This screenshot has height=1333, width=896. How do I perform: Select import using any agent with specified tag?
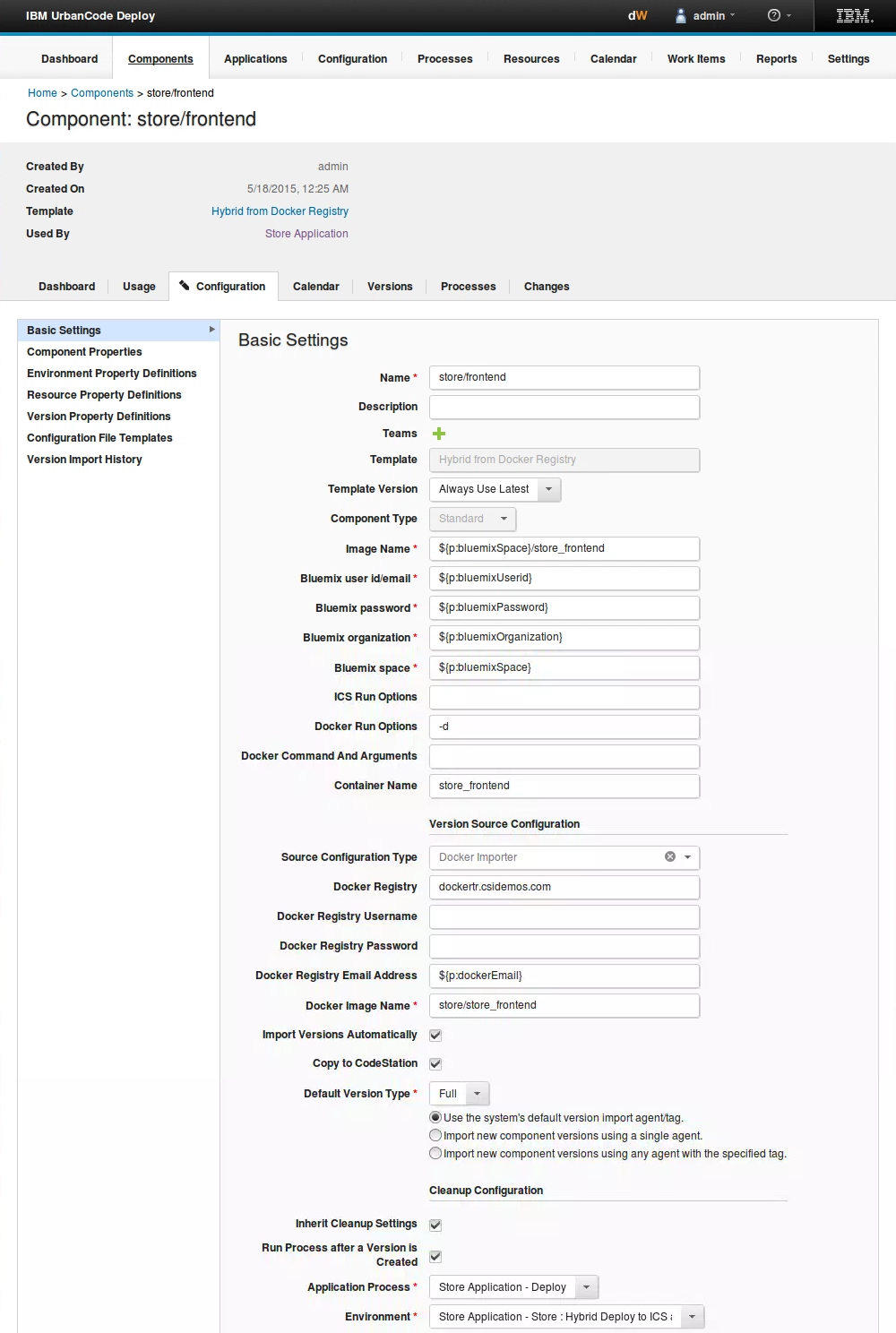tap(435, 1153)
